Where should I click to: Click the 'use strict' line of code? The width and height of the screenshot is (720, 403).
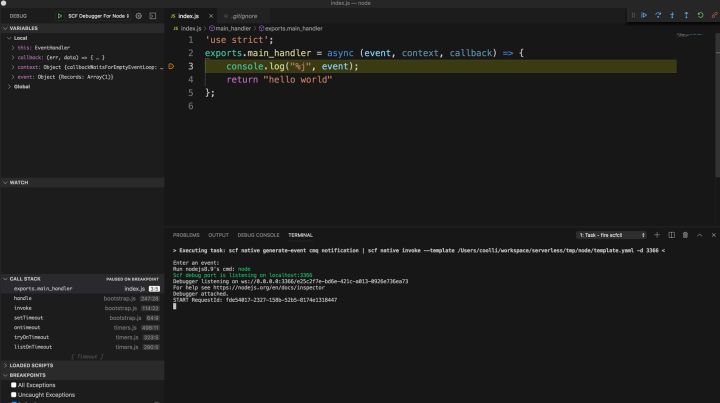239,40
